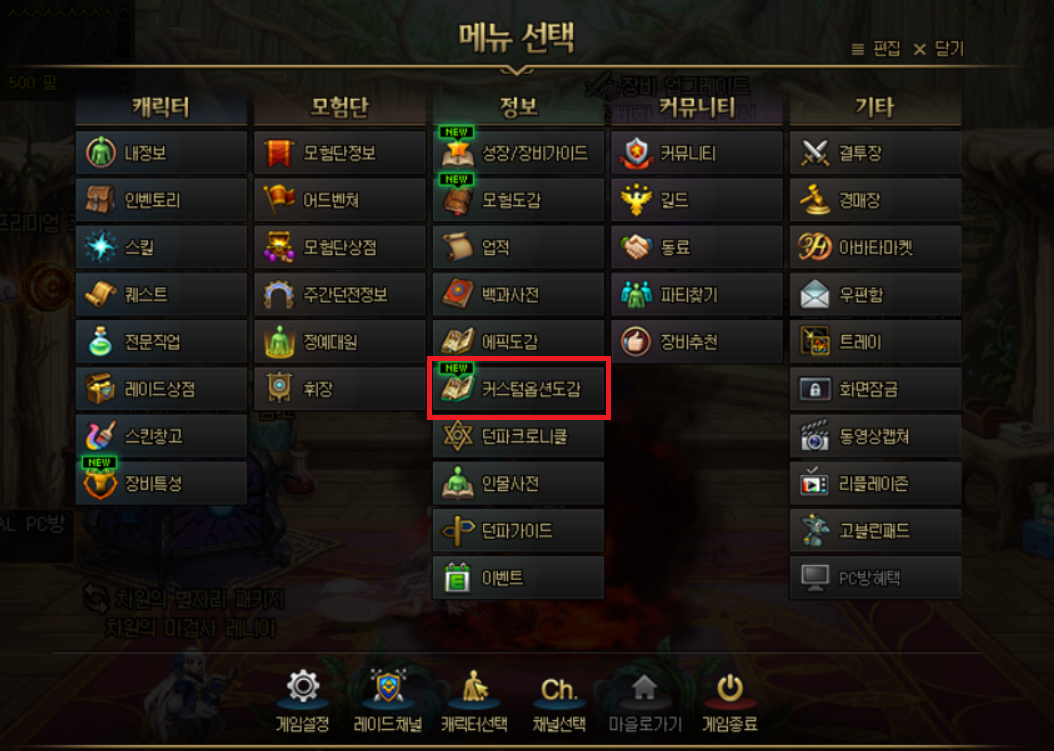Open the 경매장 gavel icon
The height and width of the screenshot is (751, 1054).
[x=815, y=200]
